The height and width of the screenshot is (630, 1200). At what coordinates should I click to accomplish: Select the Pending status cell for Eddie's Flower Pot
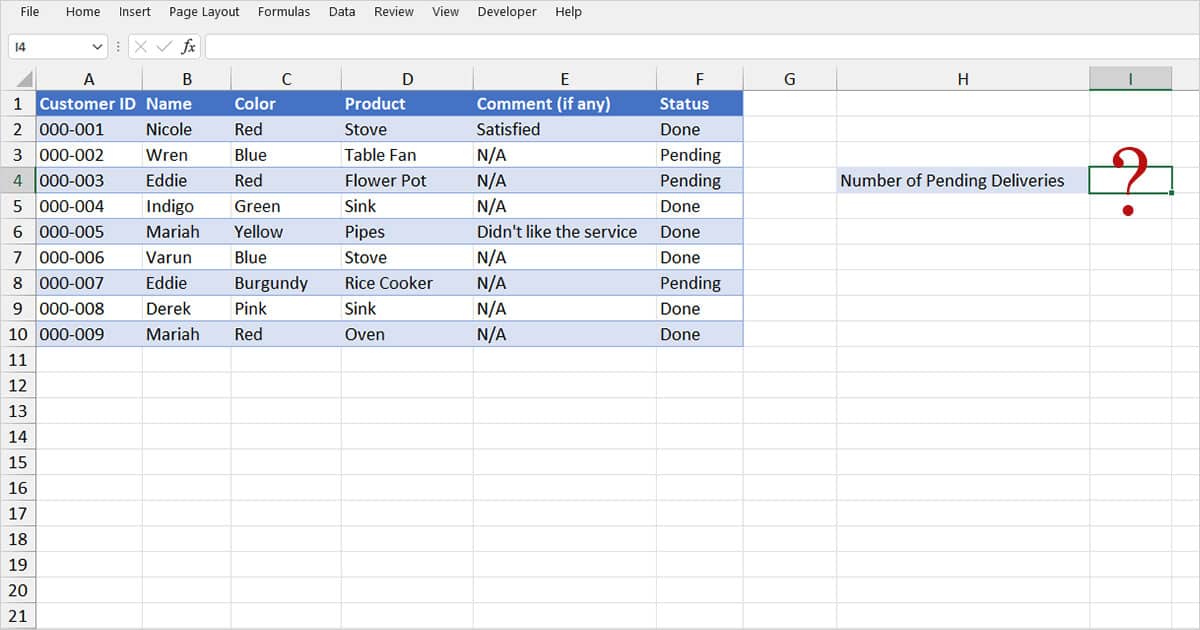699,180
